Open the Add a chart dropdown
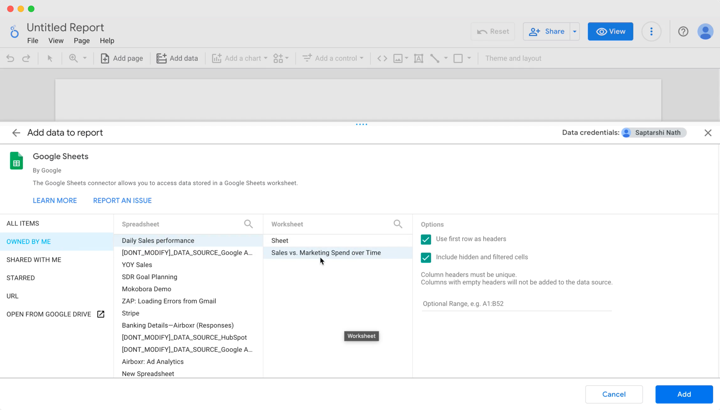This screenshot has height=410, width=720. click(239, 58)
